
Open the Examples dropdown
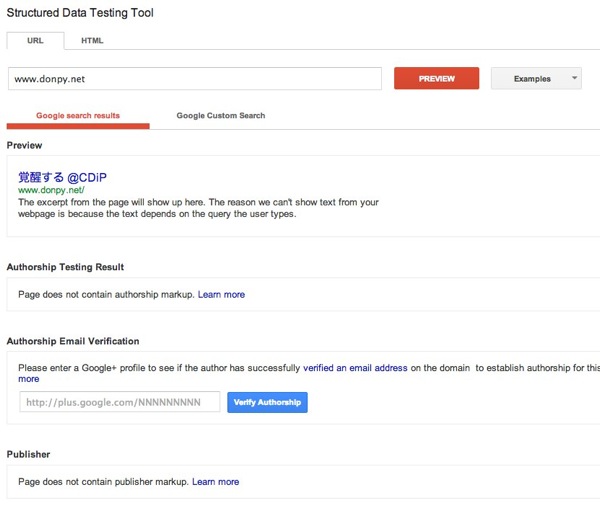pos(536,78)
